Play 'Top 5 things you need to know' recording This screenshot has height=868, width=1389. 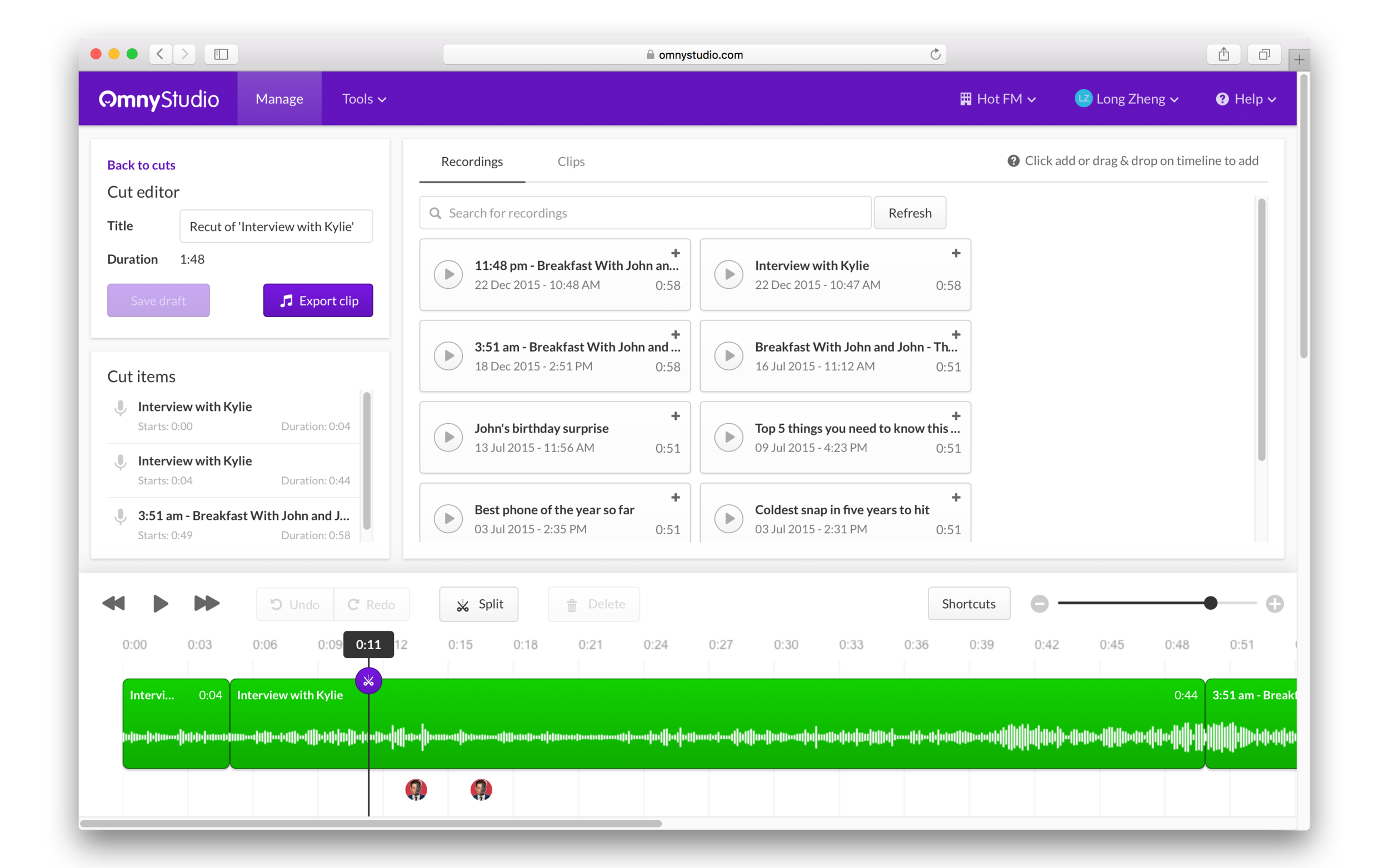click(728, 438)
